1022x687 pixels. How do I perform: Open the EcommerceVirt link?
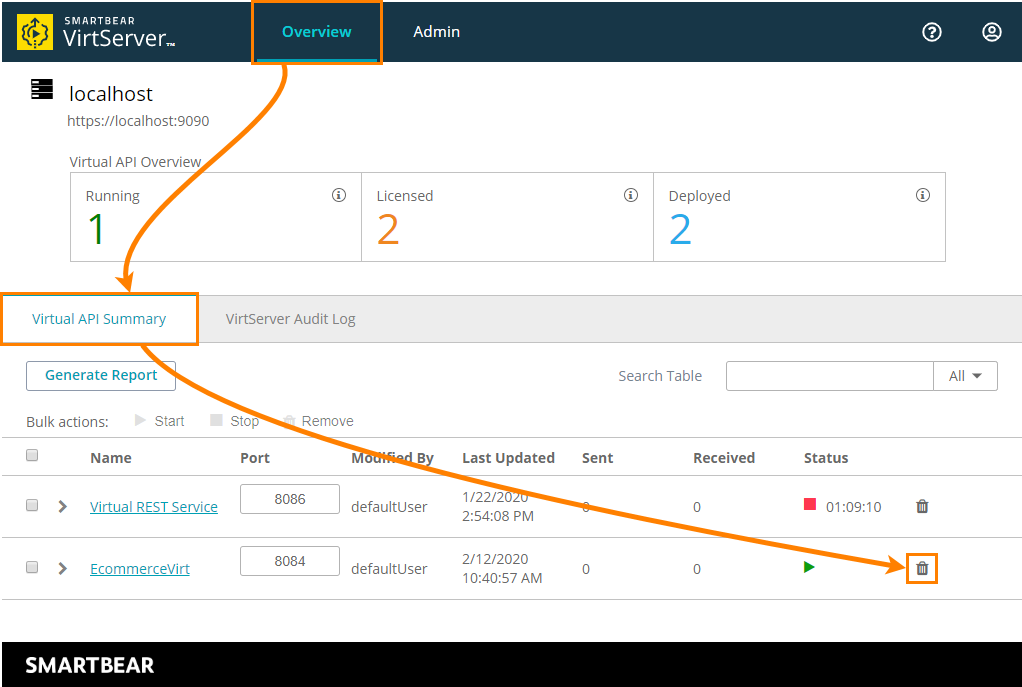tap(139, 569)
